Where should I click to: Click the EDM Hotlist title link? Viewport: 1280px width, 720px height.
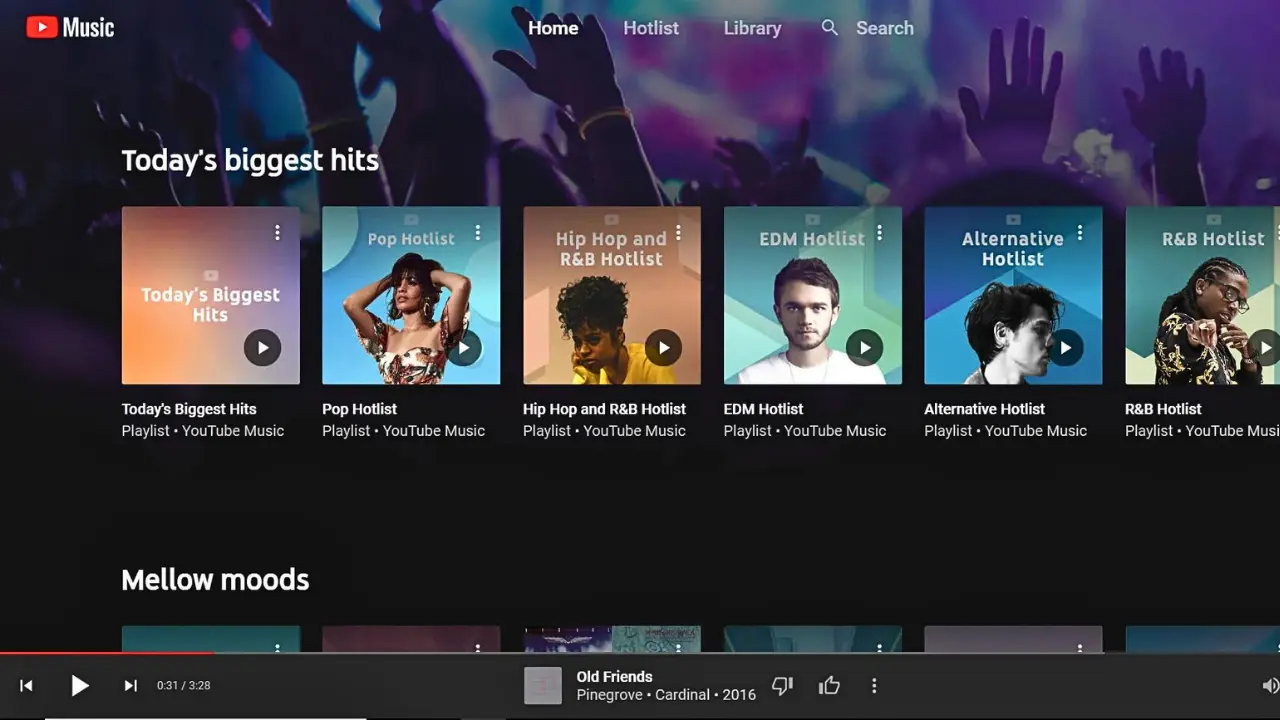(x=763, y=409)
